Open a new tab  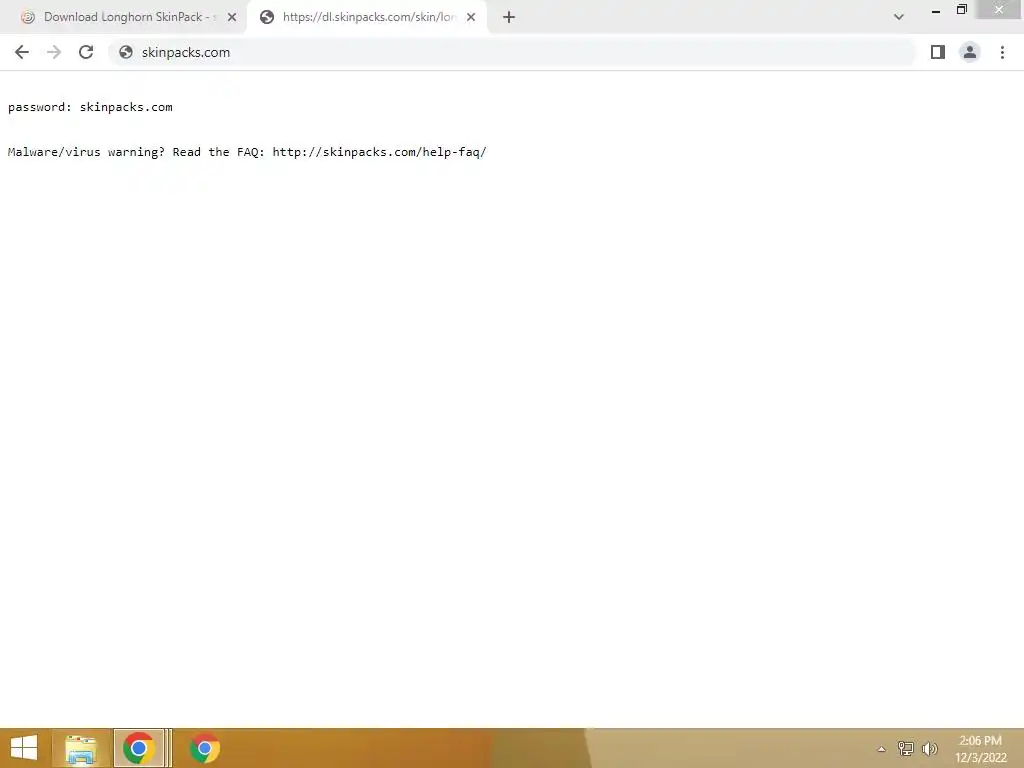[509, 17]
